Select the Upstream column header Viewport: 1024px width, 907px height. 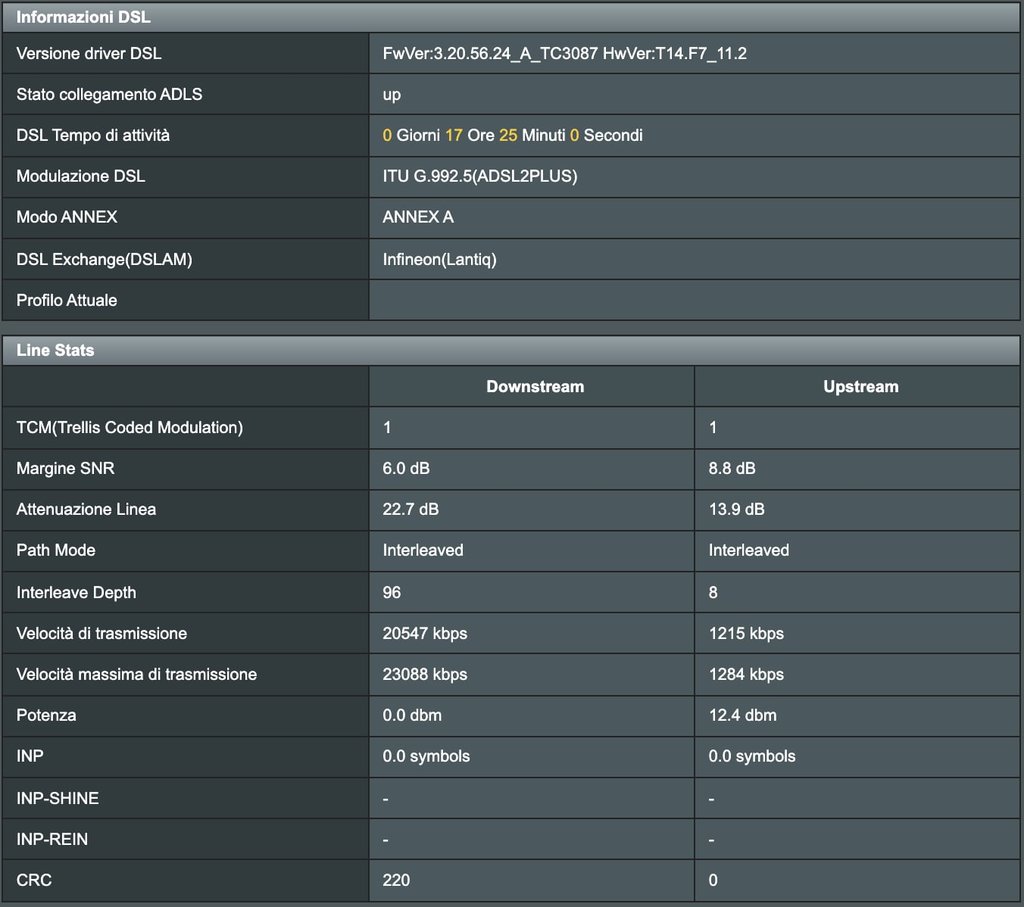(x=860, y=386)
